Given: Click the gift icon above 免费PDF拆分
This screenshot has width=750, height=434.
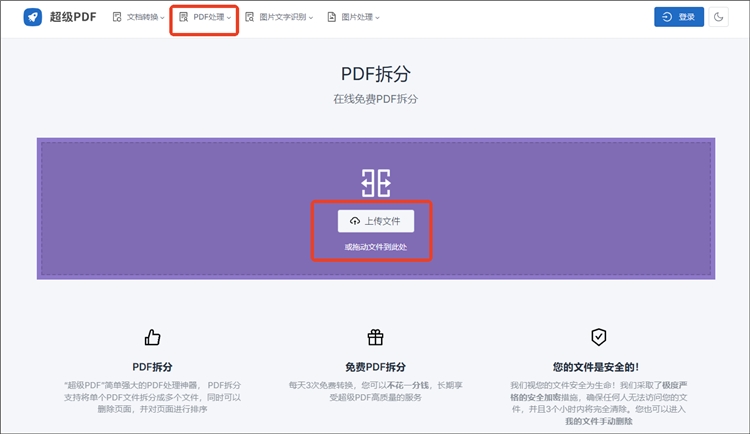Looking at the screenshot, I should (x=375, y=337).
